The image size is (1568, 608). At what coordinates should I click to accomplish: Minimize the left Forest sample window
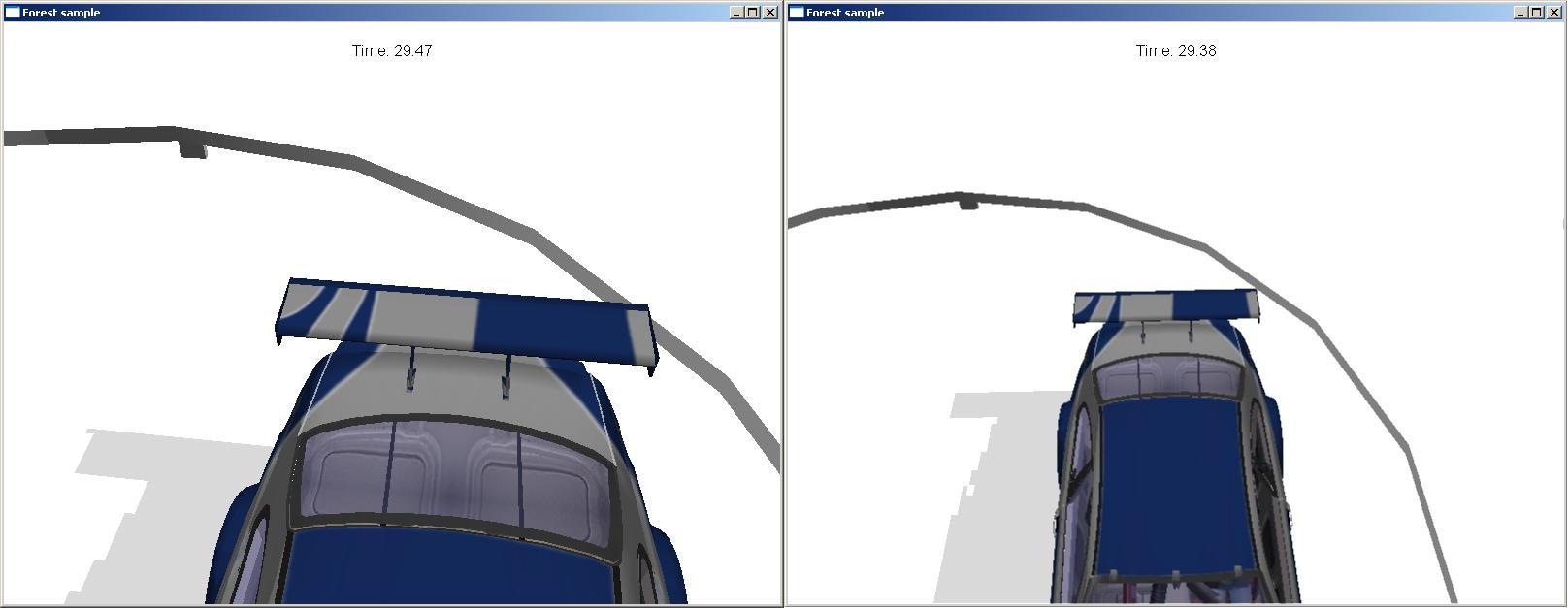(x=736, y=13)
